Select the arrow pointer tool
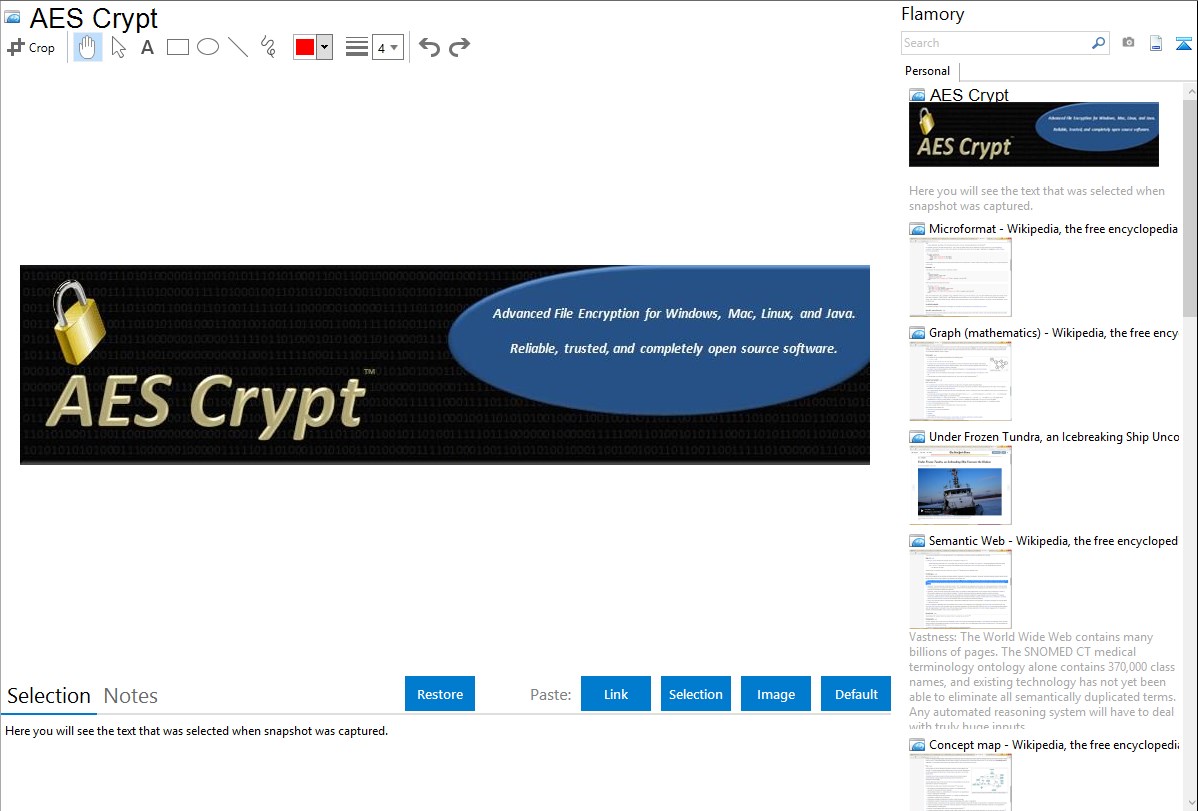Viewport: 1198px width, 811px height. pyautogui.click(x=118, y=47)
